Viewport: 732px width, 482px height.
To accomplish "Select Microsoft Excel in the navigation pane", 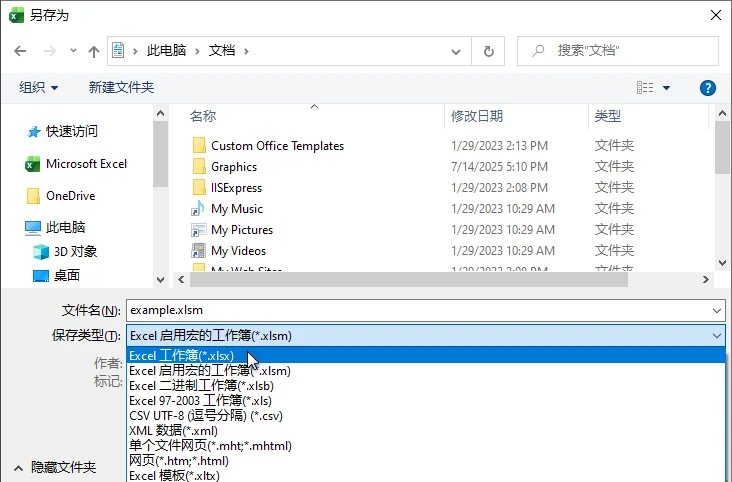I will tap(86, 164).
